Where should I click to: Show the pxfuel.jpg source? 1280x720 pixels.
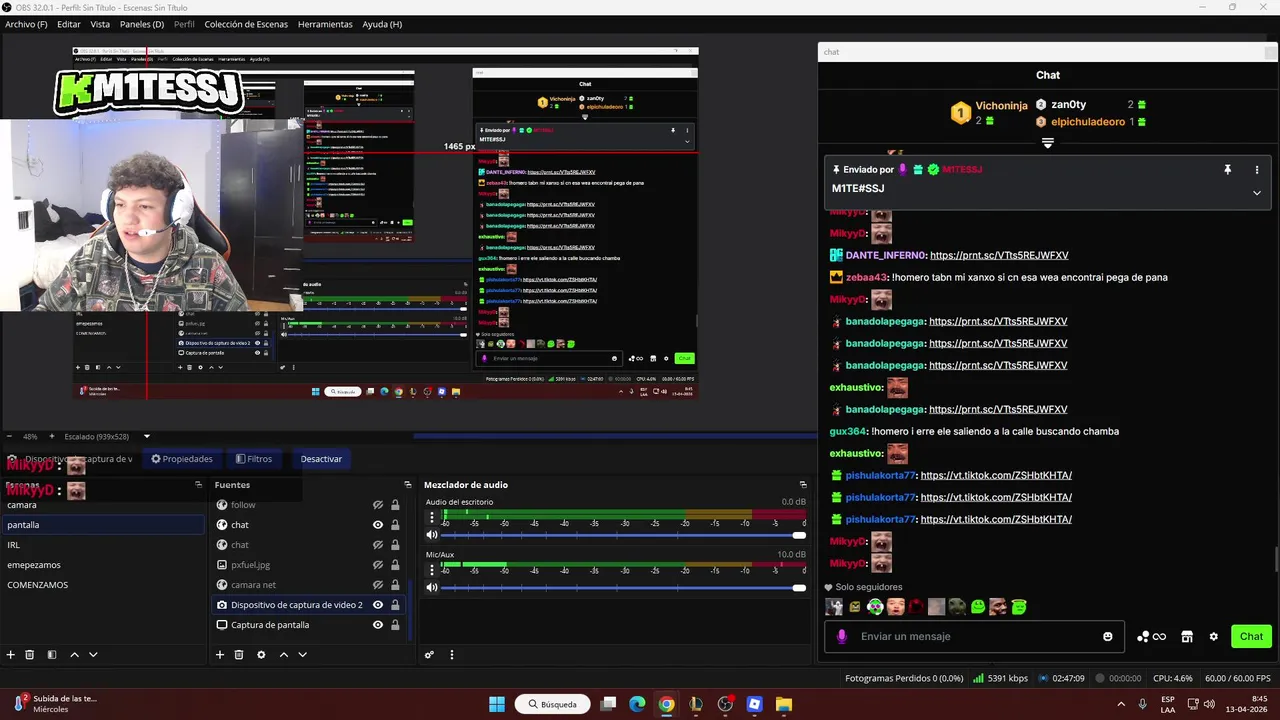[378, 565]
